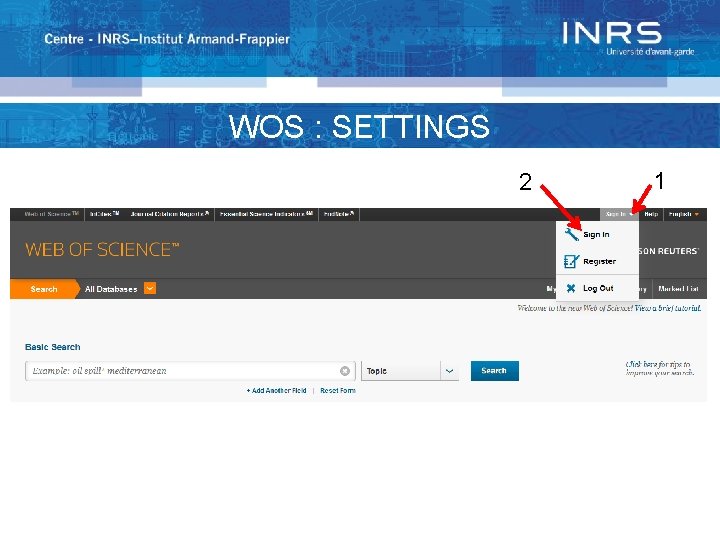Viewport: 720px width, 540px height.
Task: Open Journal Citation Reports top bar tab
Action: point(169,214)
